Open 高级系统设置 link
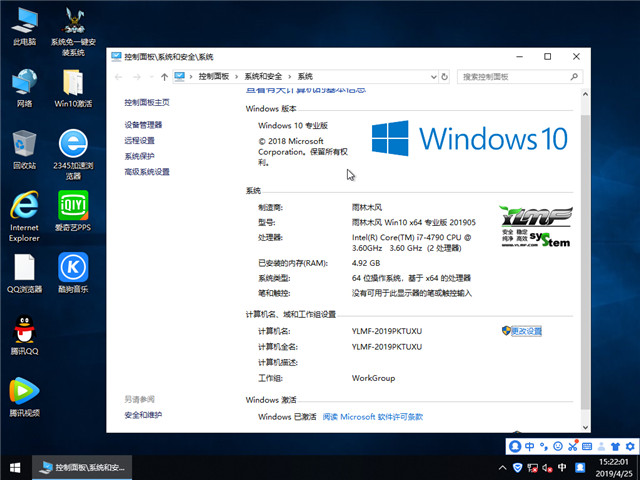This screenshot has height=480, width=640. [x=147, y=171]
